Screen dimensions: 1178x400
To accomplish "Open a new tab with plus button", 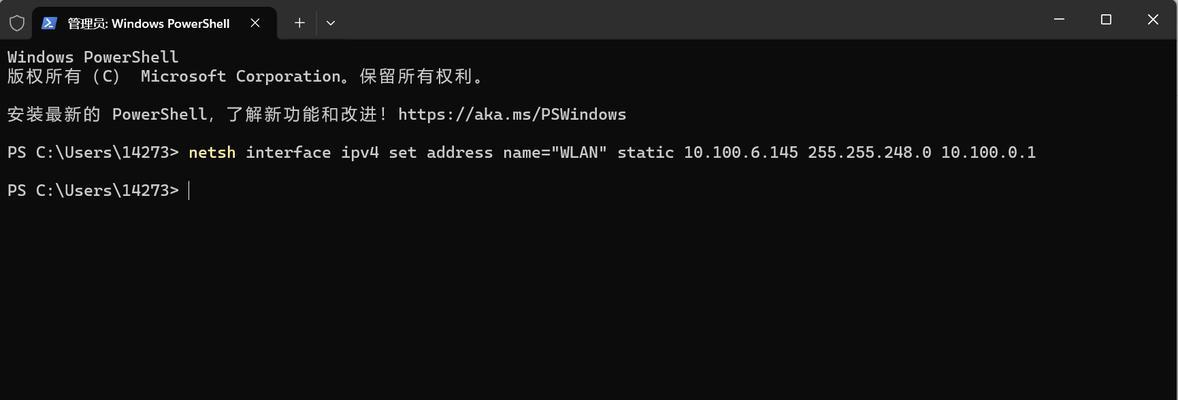I will [299, 23].
